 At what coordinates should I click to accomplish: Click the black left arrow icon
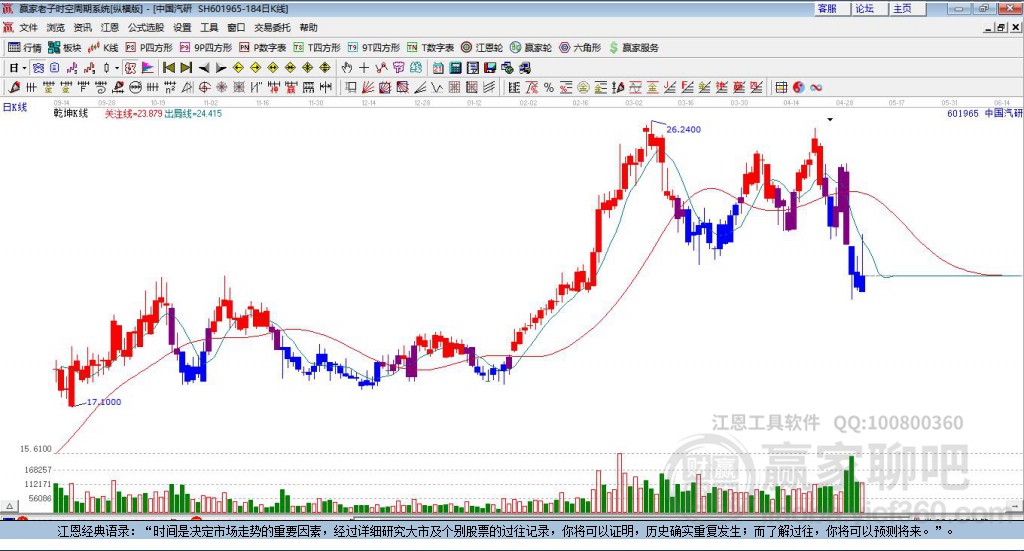[204, 68]
